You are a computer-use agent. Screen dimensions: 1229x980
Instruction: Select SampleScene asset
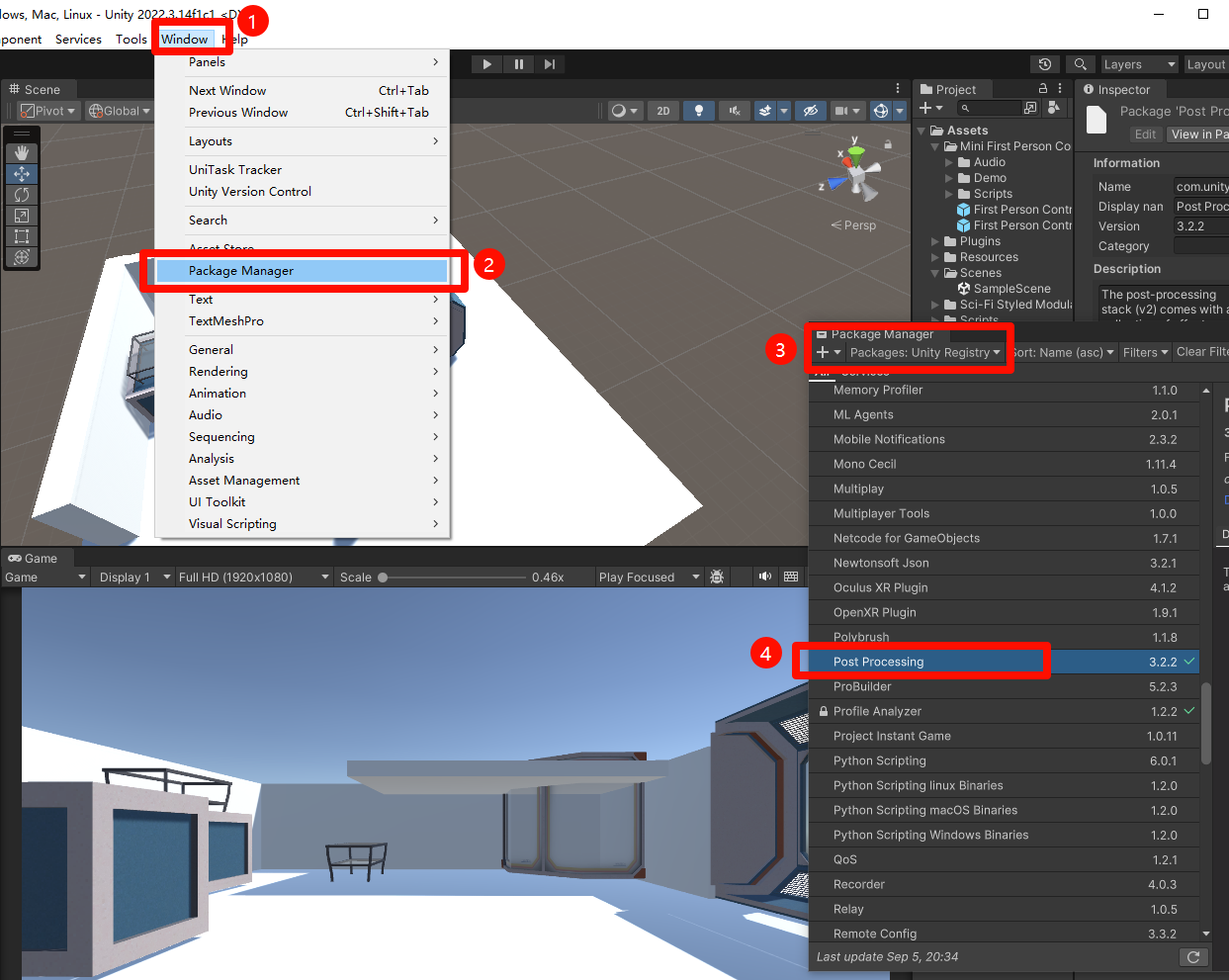1004,289
